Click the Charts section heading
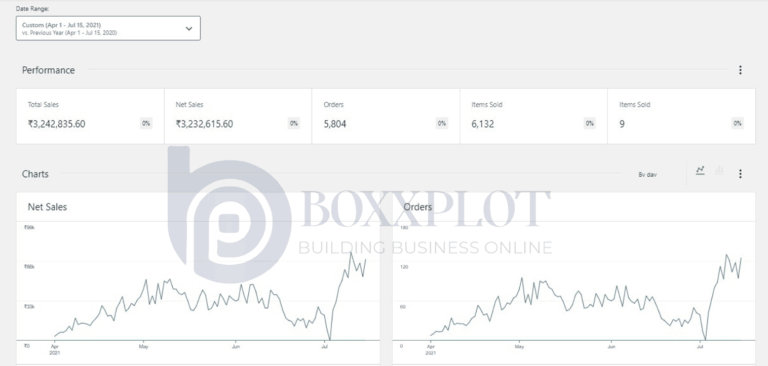Screen dimensions: 768x366 [35, 174]
